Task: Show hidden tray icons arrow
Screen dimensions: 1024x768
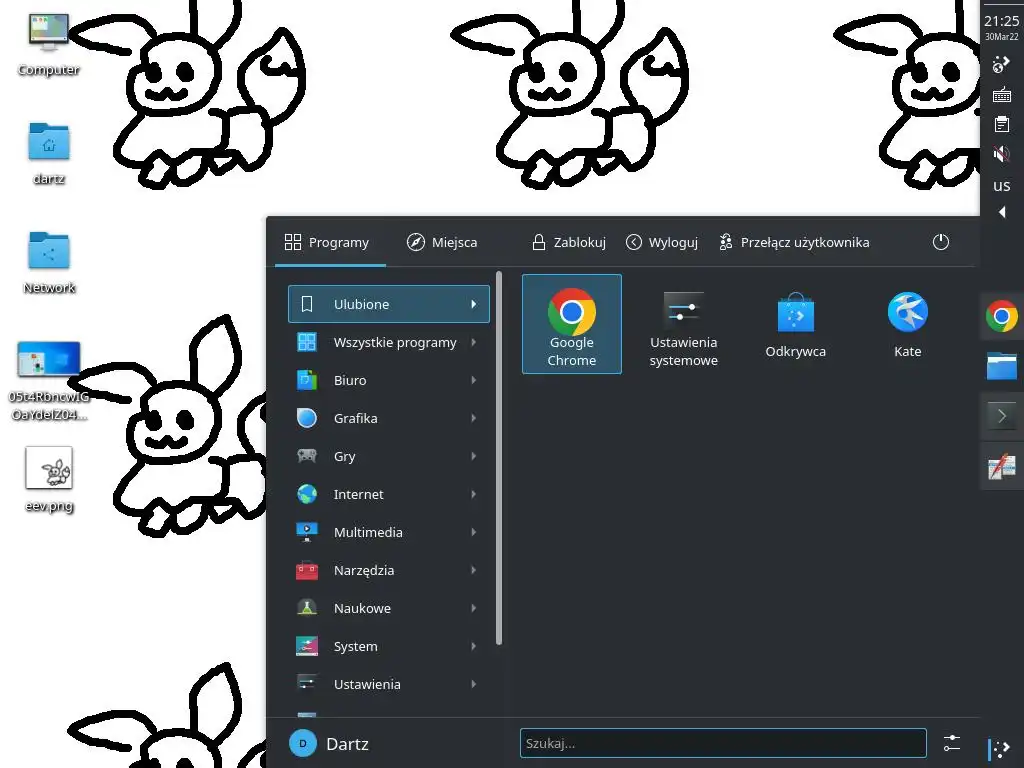Action: pos(1001,212)
